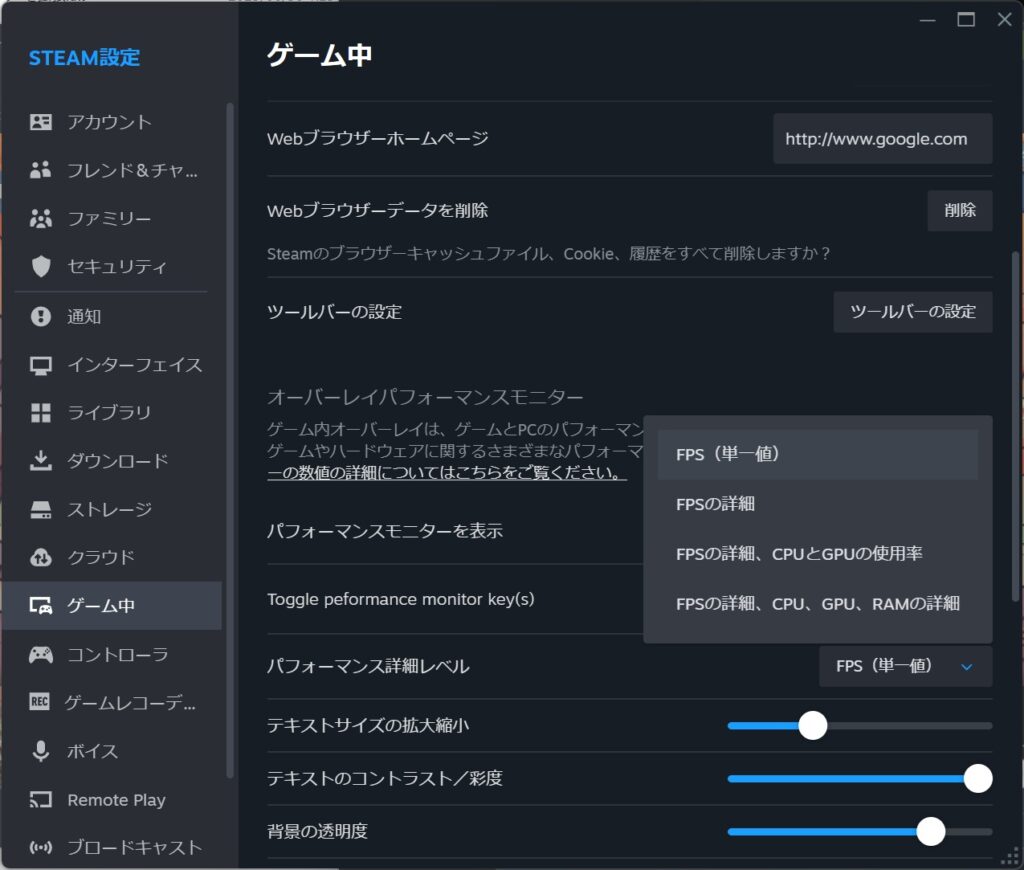Viewport: 1024px width, 870px height.
Task: Click the パフォーマンスモニターを表示 label
Action: coord(385,531)
